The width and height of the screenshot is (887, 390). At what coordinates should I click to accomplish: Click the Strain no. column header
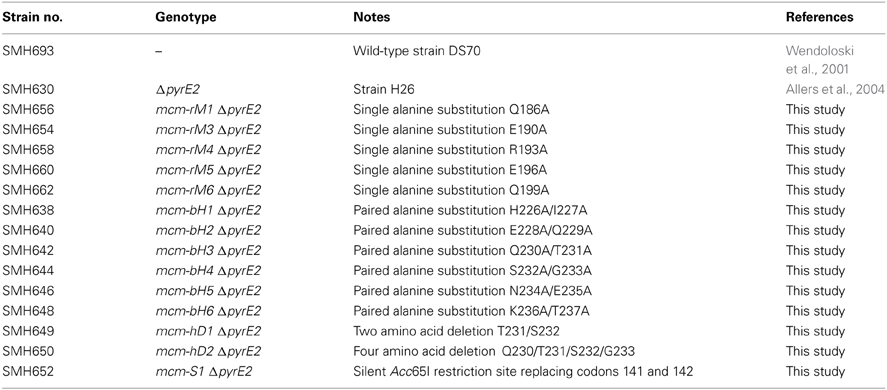tap(32, 17)
